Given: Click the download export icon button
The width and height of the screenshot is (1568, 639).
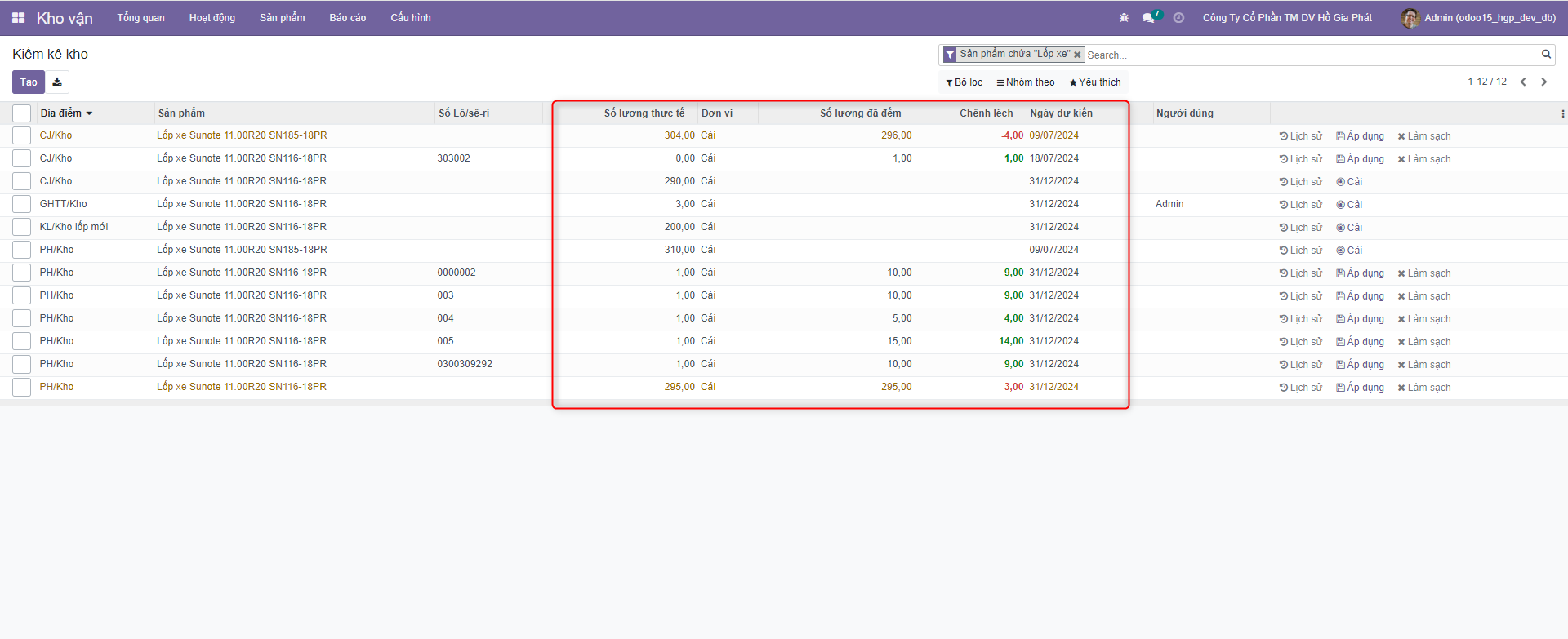Looking at the screenshot, I should 57,82.
